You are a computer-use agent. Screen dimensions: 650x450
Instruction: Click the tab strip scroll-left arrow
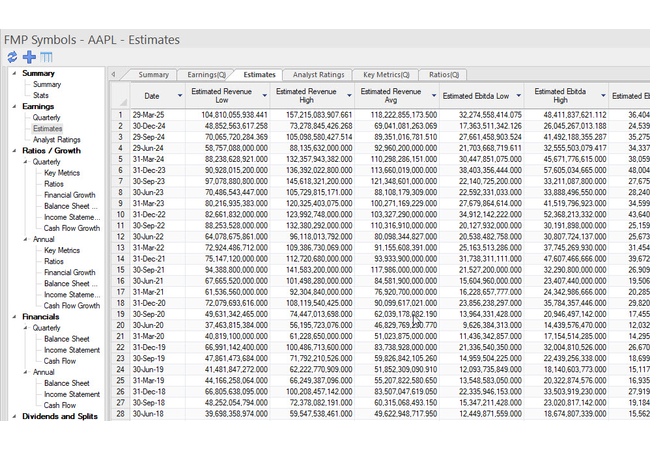coord(113,75)
